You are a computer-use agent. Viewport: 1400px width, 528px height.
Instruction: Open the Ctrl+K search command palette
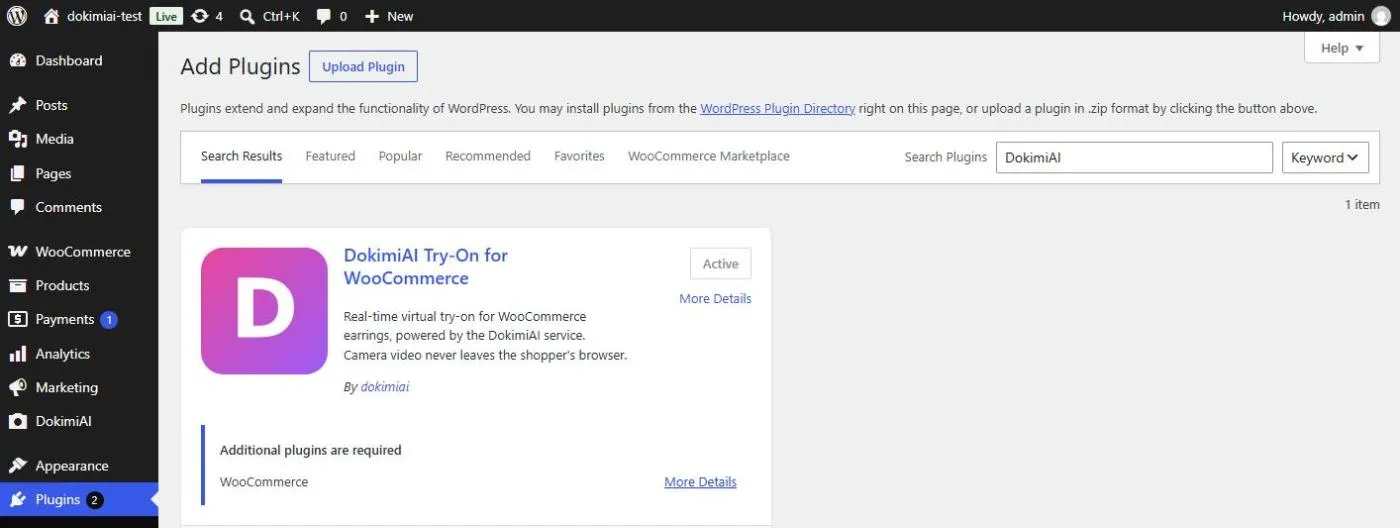tap(270, 16)
